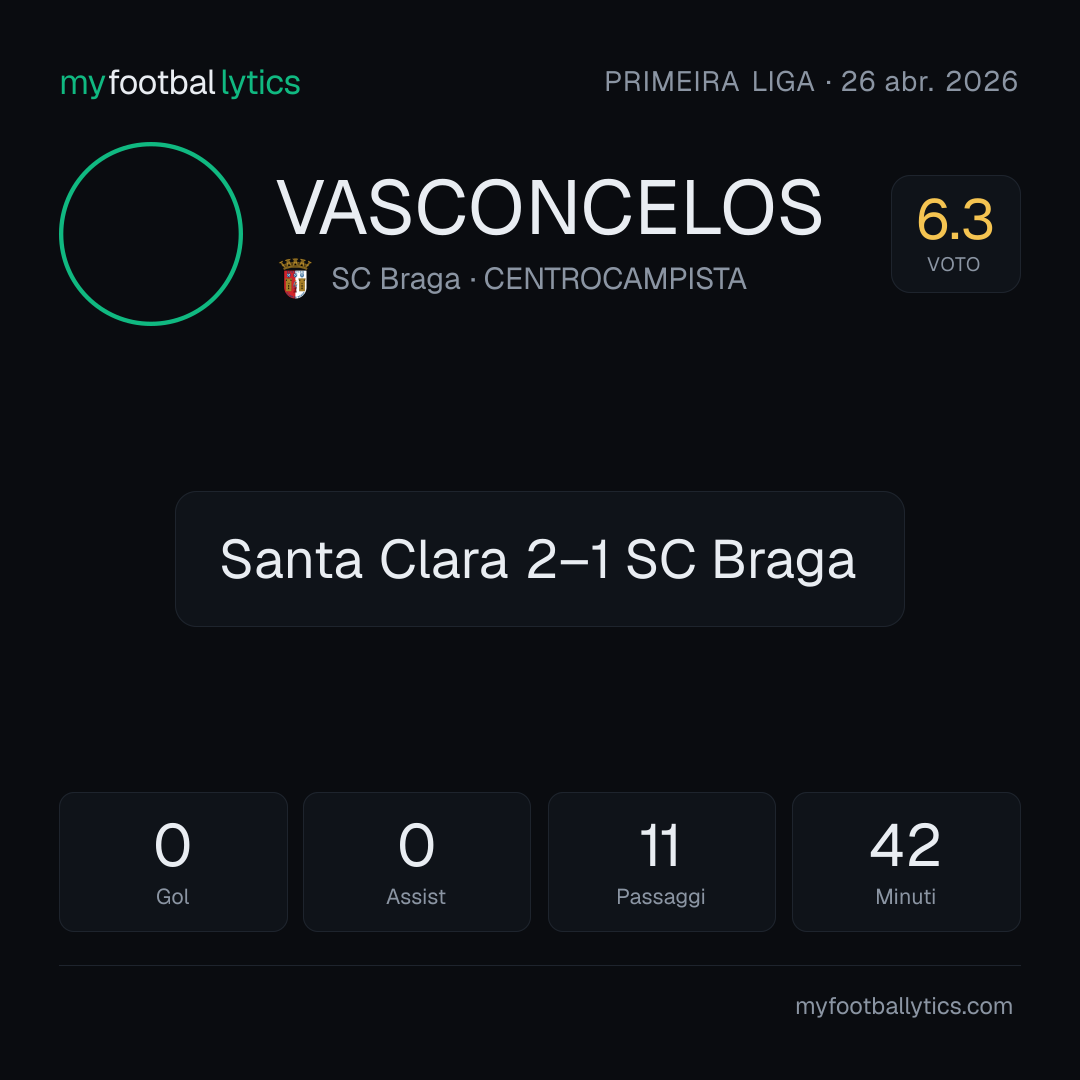Click the Santa Clara 2–1 SC Braga scoreboard
Viewport: 1080px width, 1080px height.
pos(539,559)
